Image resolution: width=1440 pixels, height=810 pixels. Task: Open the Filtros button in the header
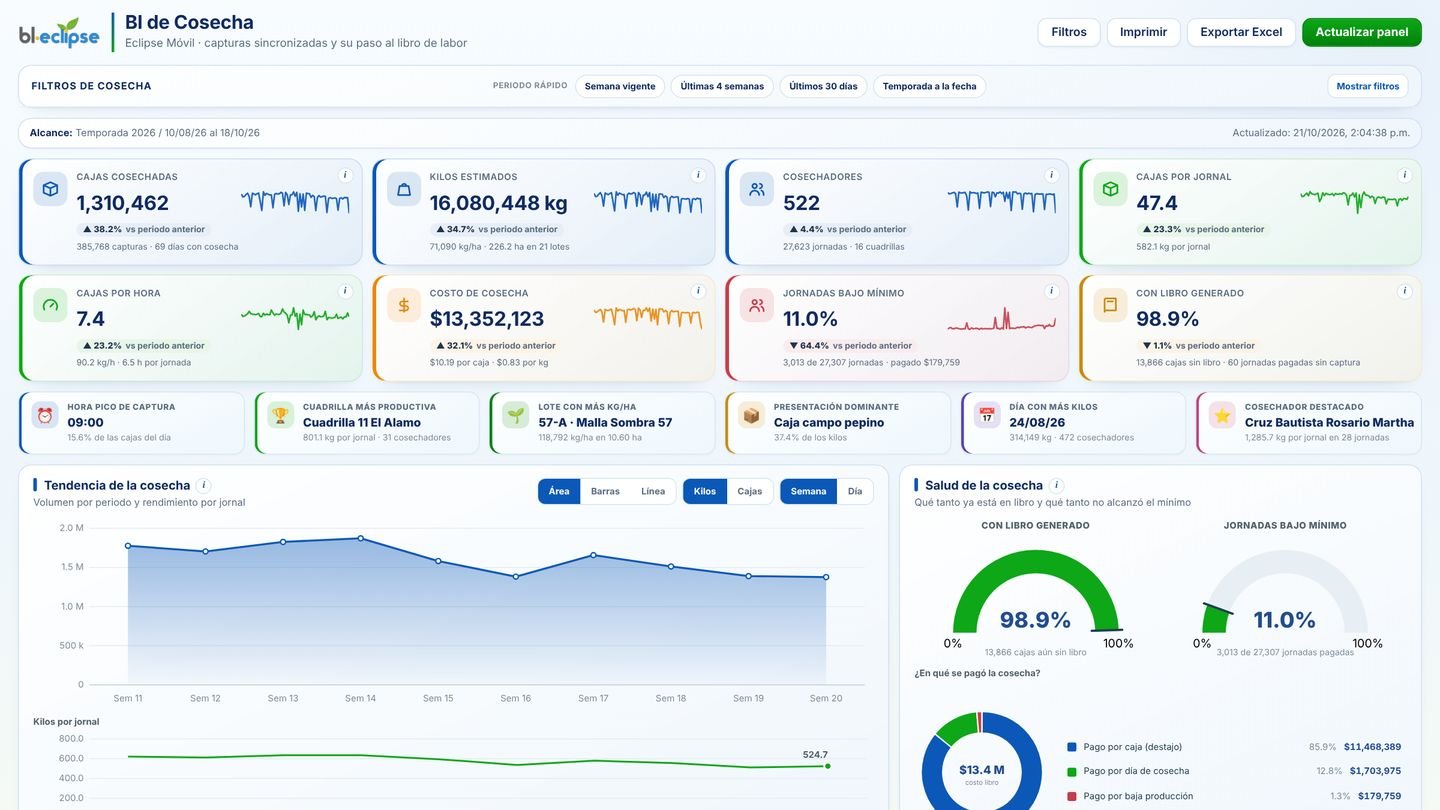(1069, 32)
